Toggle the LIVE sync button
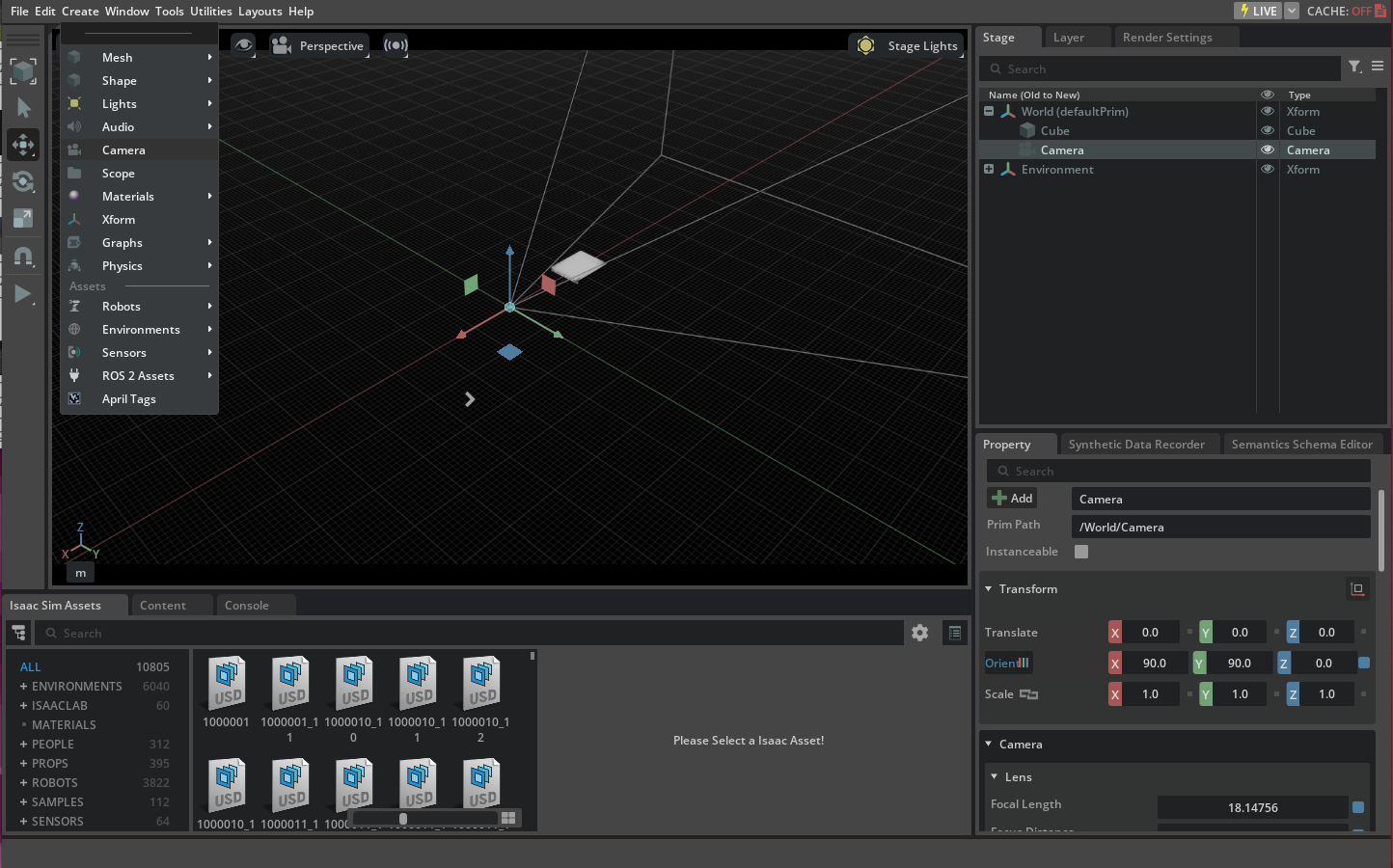This screenshot has width=1393, height=868. [x=1256, y=11]
